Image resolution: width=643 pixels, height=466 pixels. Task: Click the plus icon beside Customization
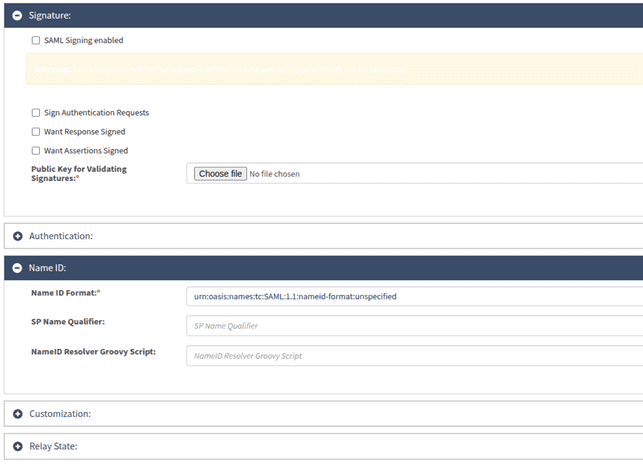18,413
